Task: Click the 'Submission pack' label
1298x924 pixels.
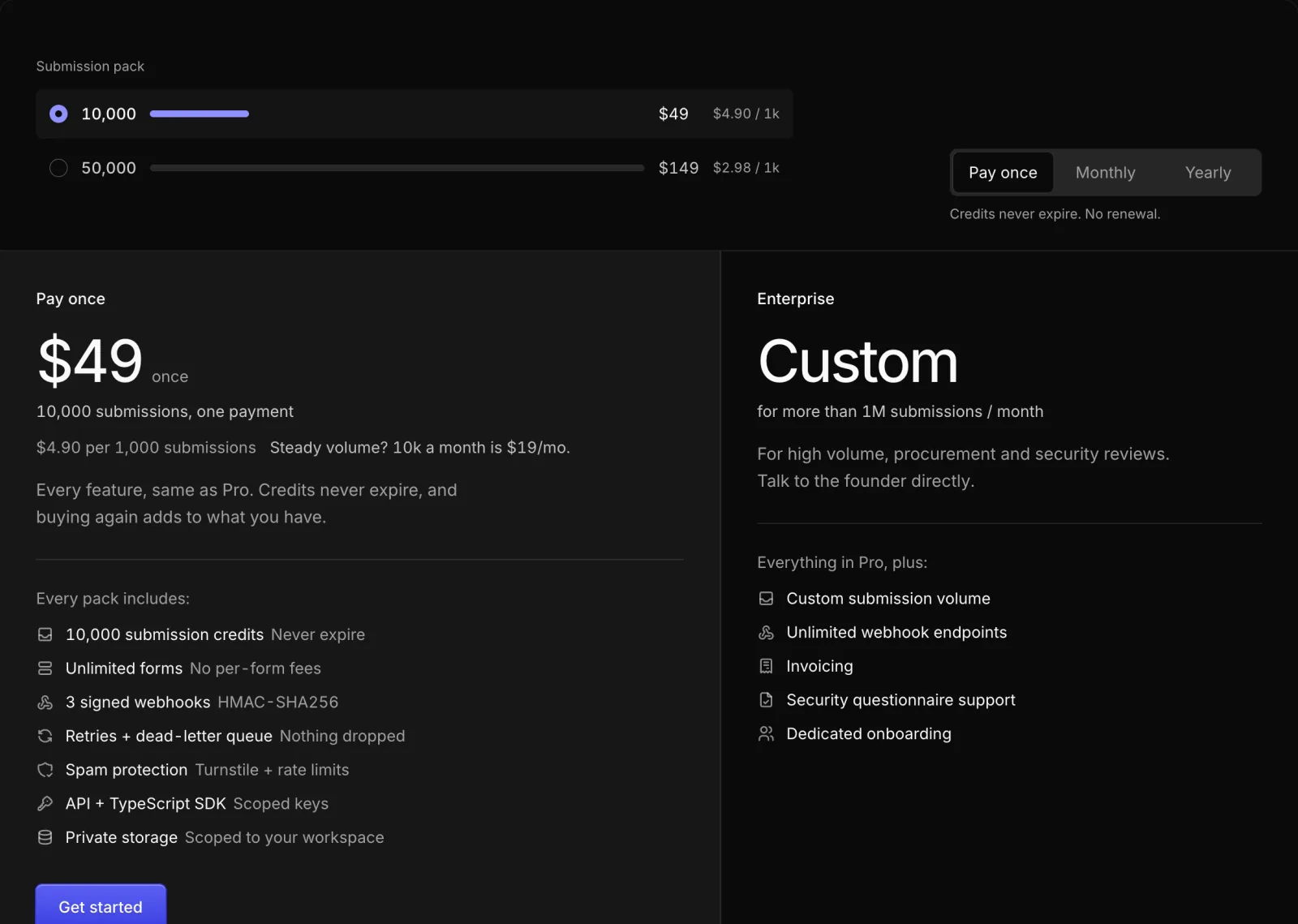Action: pos(90,67)
